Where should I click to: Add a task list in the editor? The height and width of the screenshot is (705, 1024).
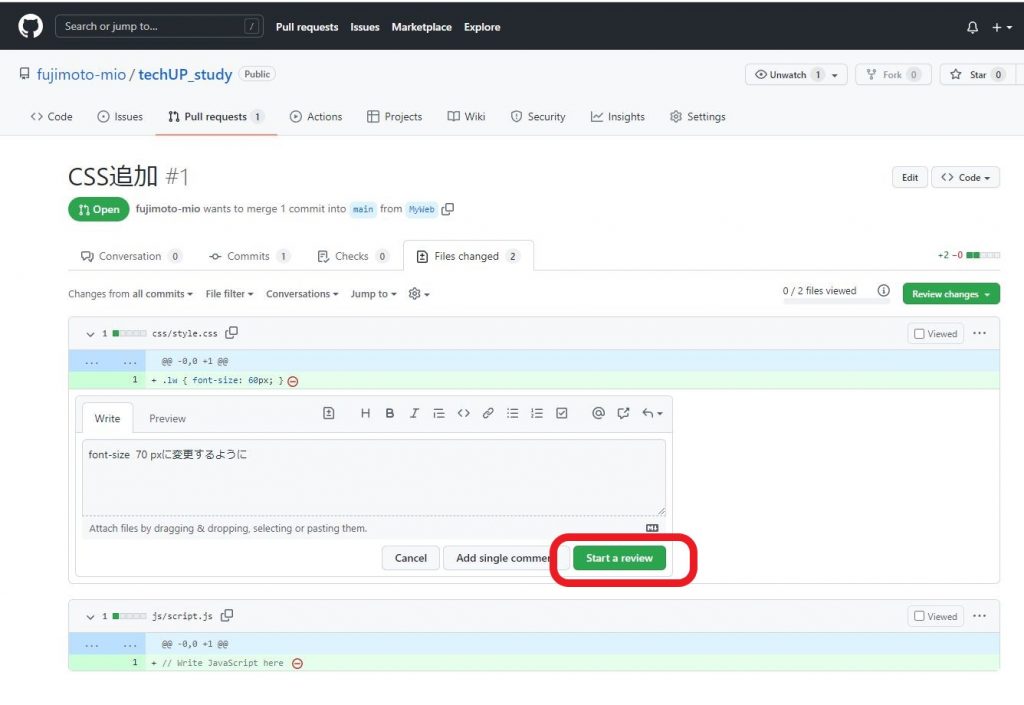[561, 413]
